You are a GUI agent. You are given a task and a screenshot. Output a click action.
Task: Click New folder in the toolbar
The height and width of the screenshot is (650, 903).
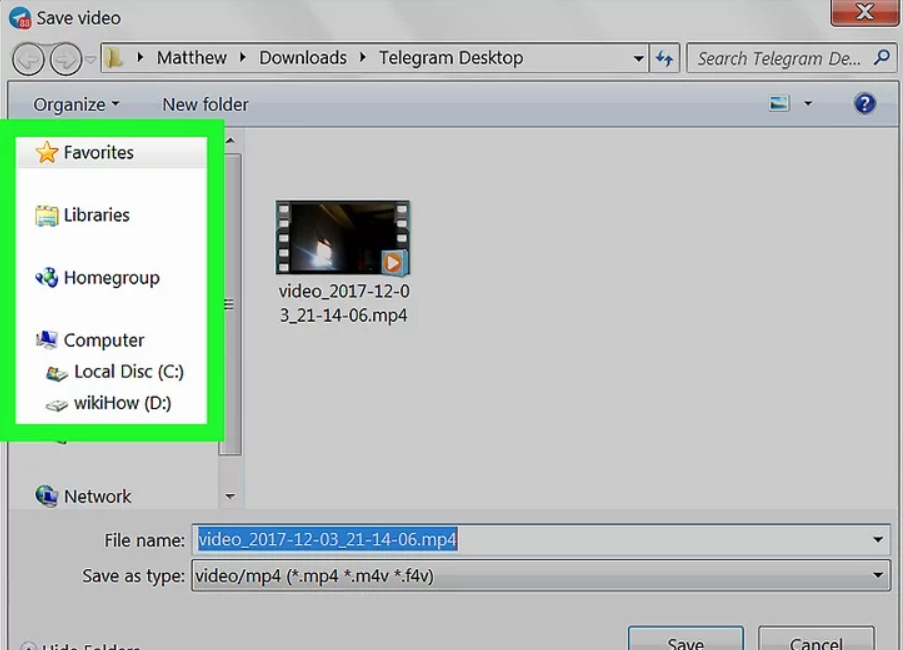tap(205, 104)
